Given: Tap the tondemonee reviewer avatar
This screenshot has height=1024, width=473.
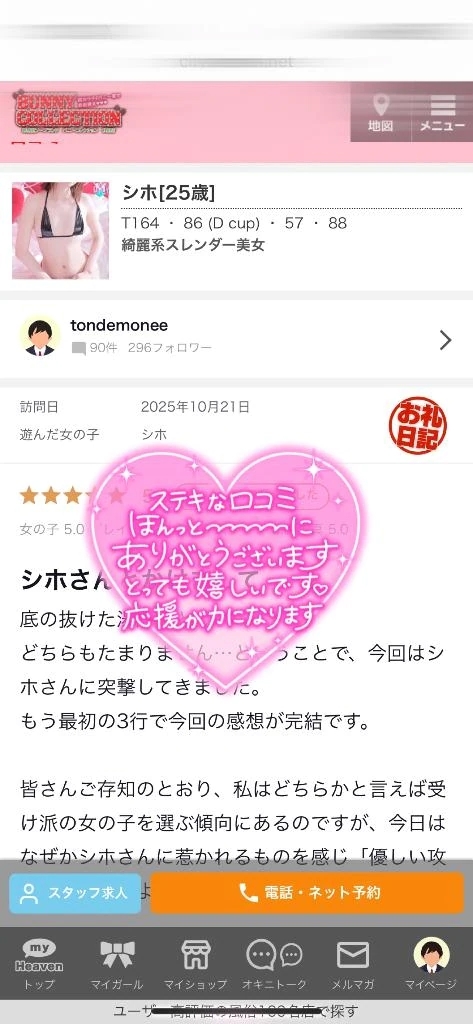Looking at the screenshot, I should 40,338.
